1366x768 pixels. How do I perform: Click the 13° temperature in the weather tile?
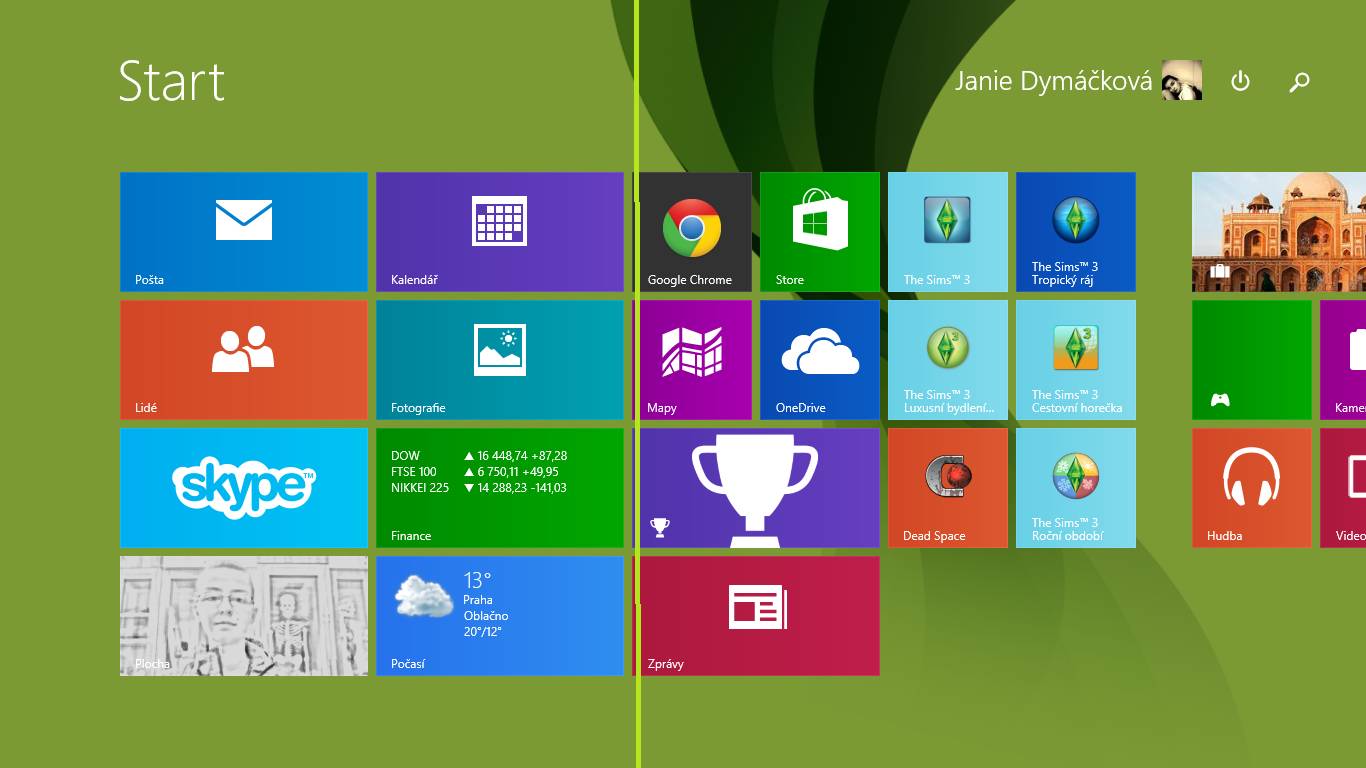pyautogui.click(x=477, y=580)
